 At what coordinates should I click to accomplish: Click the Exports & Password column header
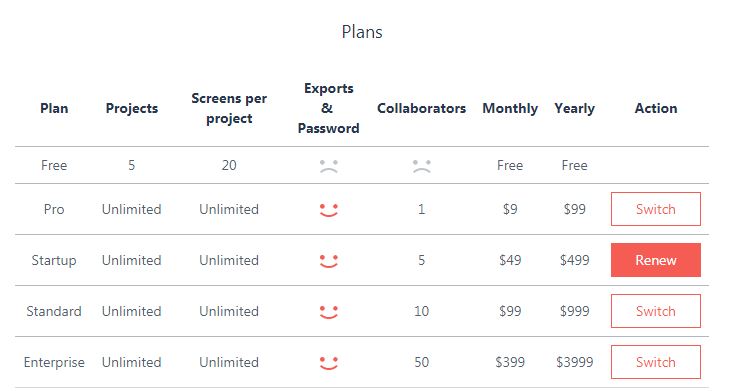tap(329, 108)
